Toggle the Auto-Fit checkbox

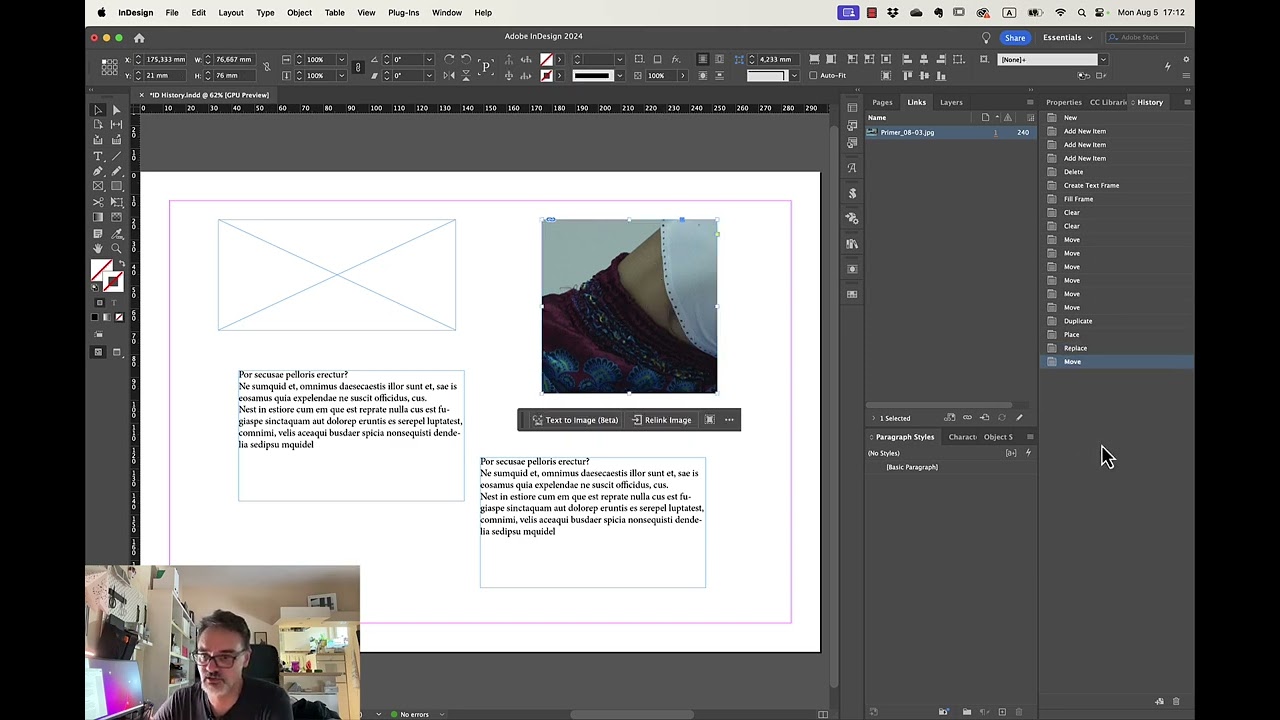pyautogui.click(x=812, y=76)
